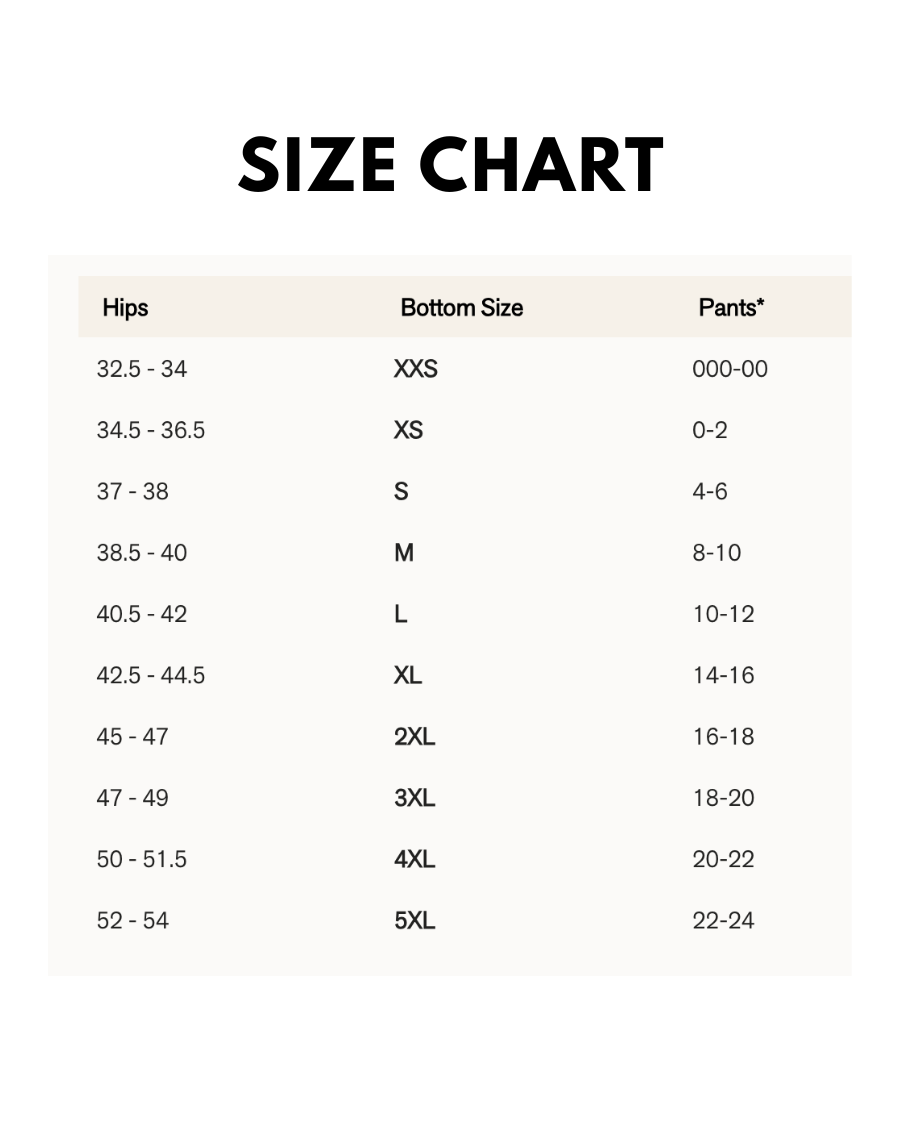
Task: Select hips range 52 - 54
Action: click(x=132, y=921)
